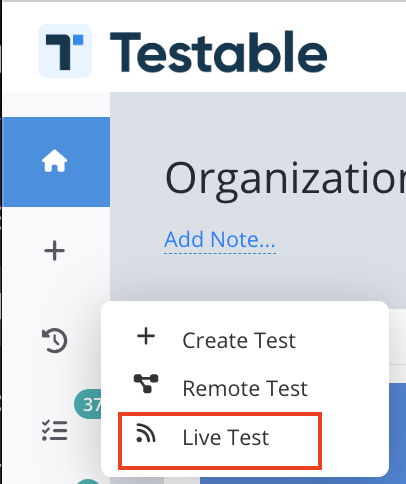
Task: Click the plus icon in the sidebar
Action: coord(54,250)
